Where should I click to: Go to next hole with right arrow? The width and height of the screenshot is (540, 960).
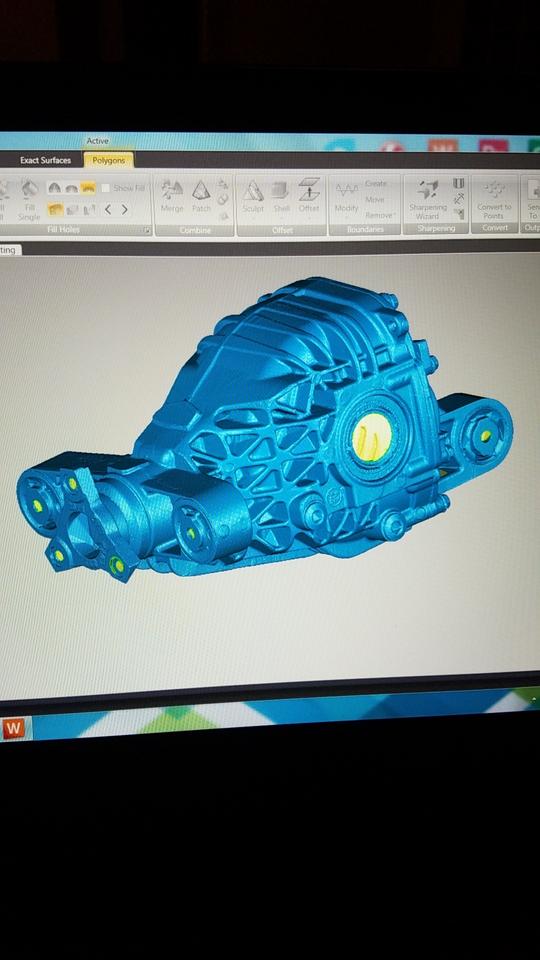click(x=125, y=209)
